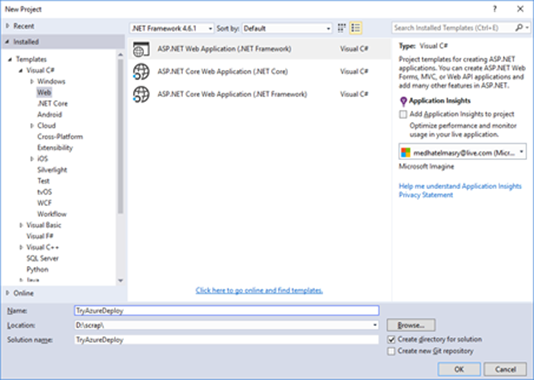Open the Privacy Statement link
The width and height of the screenshot is (534, 380).
(426, 195)
